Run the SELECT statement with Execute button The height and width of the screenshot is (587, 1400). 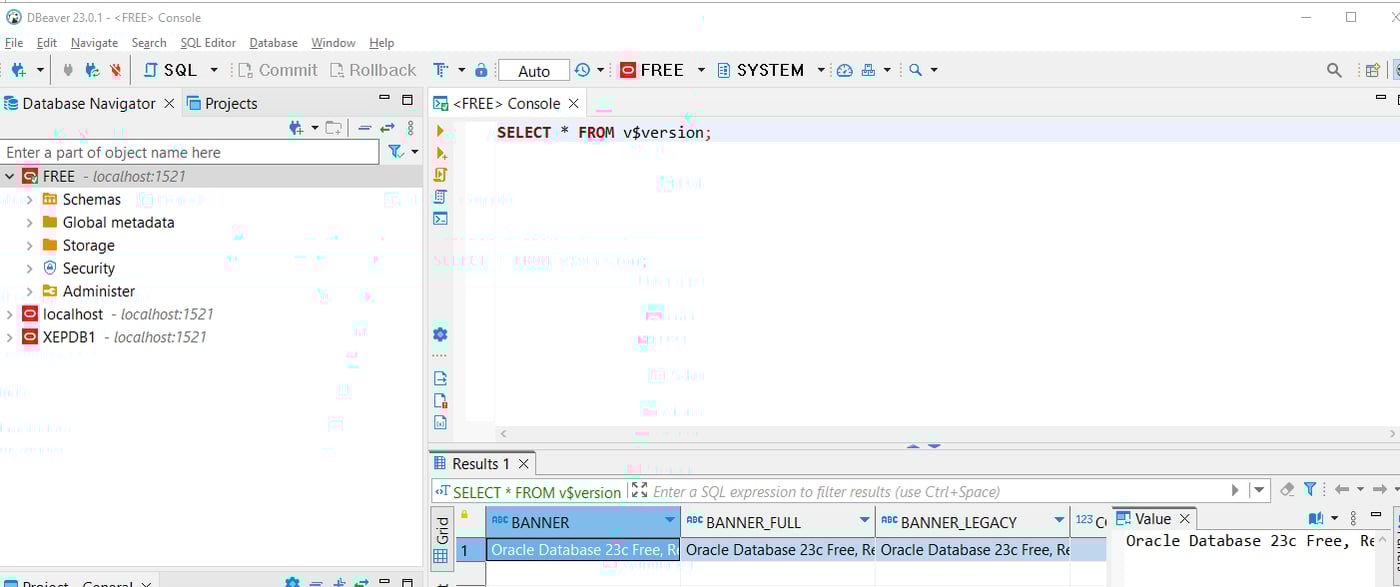click(x=440, y=130)
